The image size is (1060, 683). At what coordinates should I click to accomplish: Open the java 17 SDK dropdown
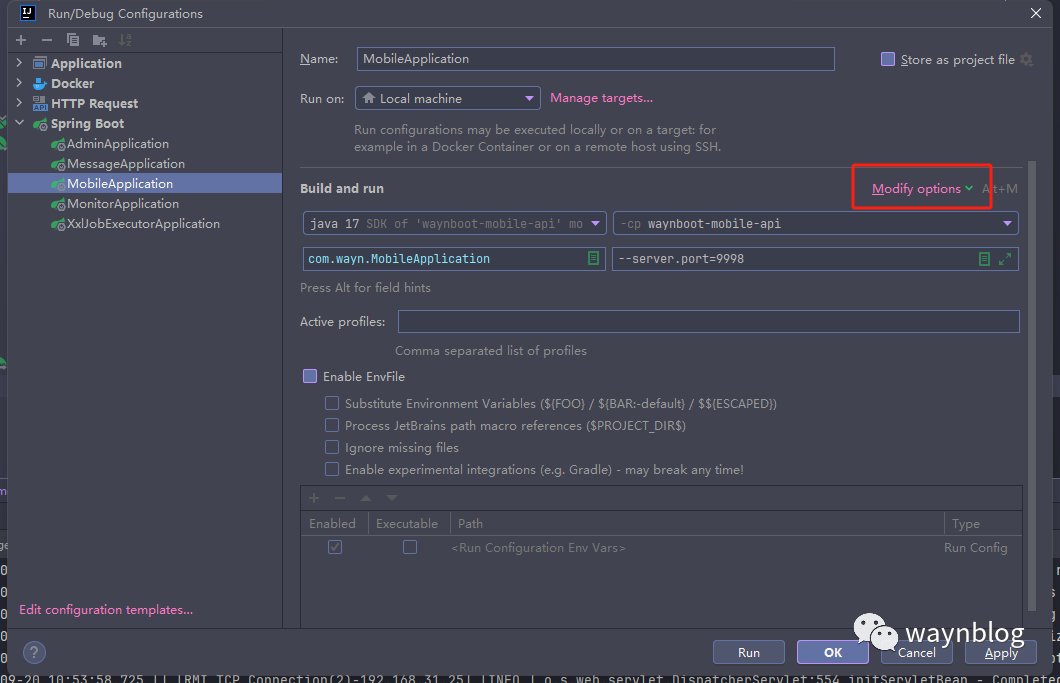tap(454, 223)
